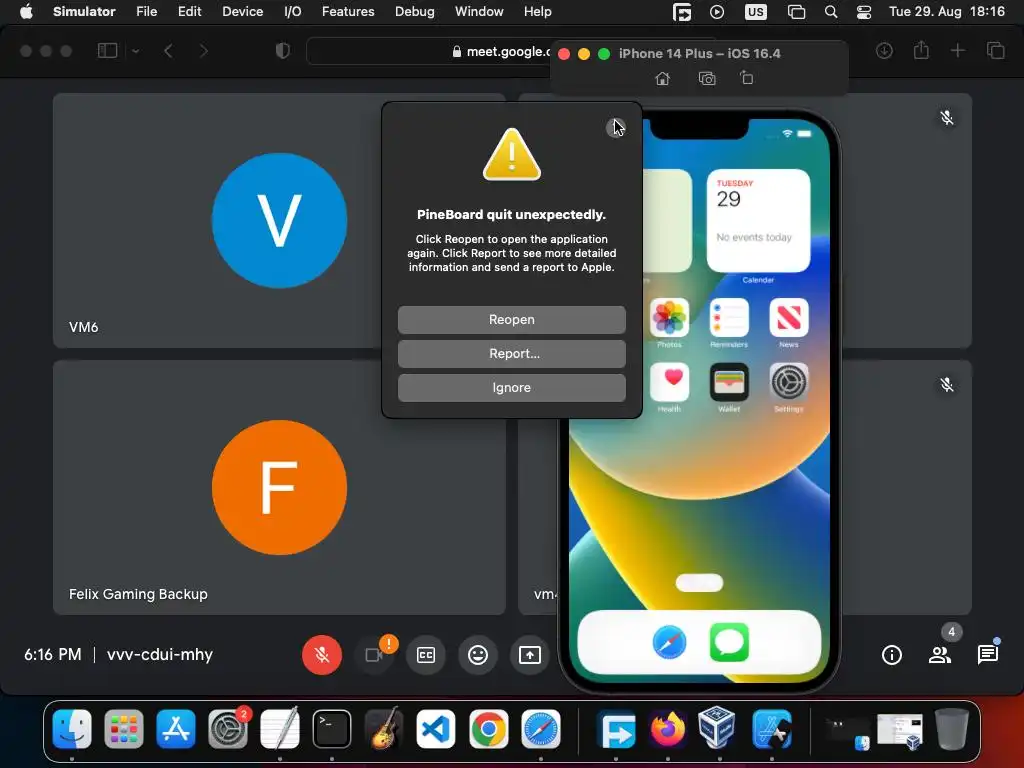Show Safari tab overview icon
Viewport: 1024px width, 768px height.
995,50
